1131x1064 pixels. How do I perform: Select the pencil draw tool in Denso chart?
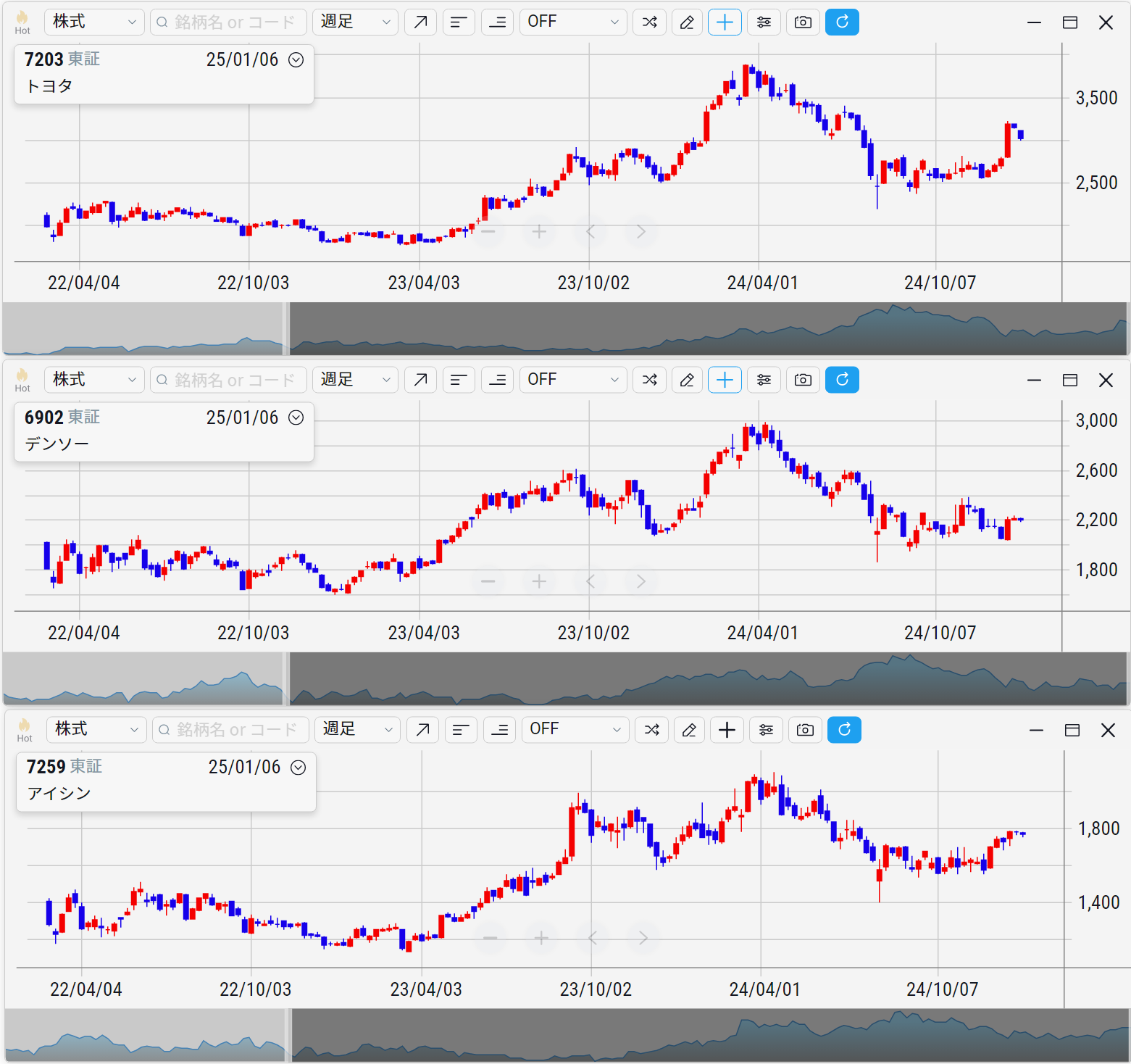687,379
